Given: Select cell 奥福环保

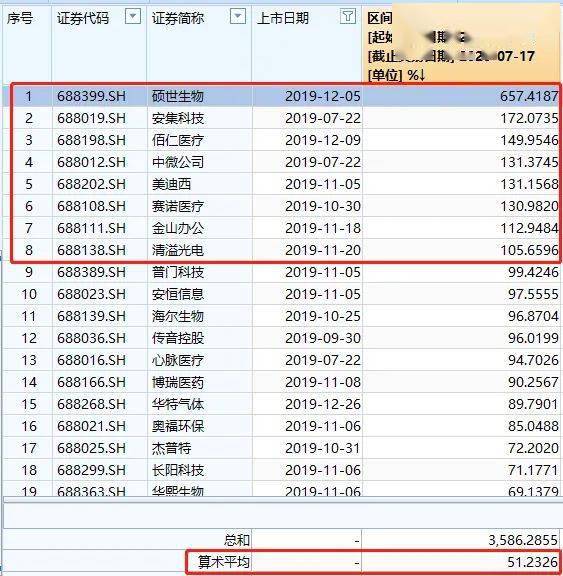Looking at the screenshot, I should click(x=178, y=426).
